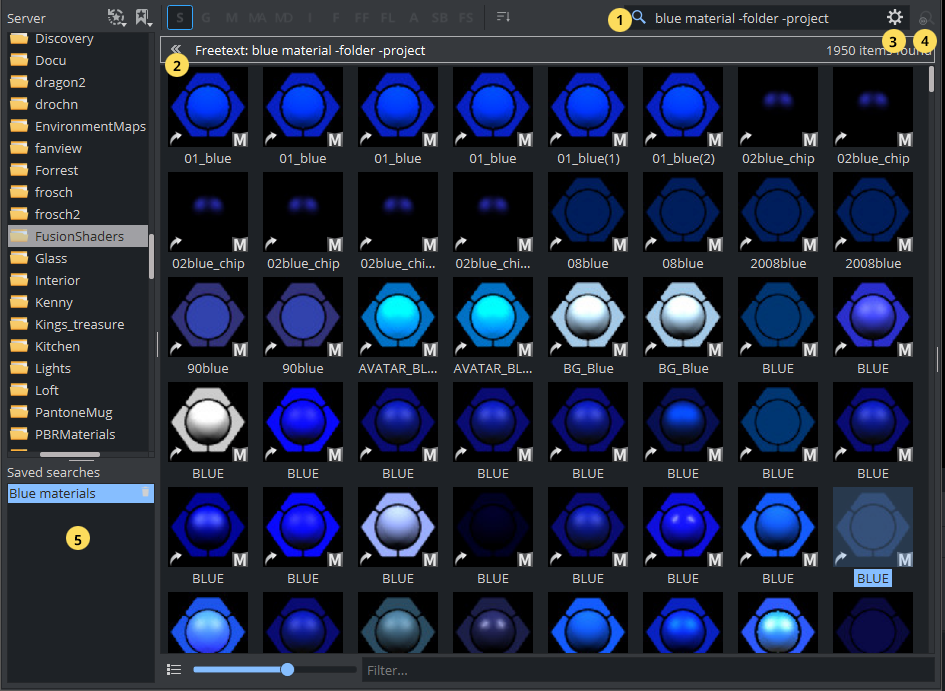This screenshot has width=945, height=691.
Task: Open the sort order menu
Action: (503, 17)
